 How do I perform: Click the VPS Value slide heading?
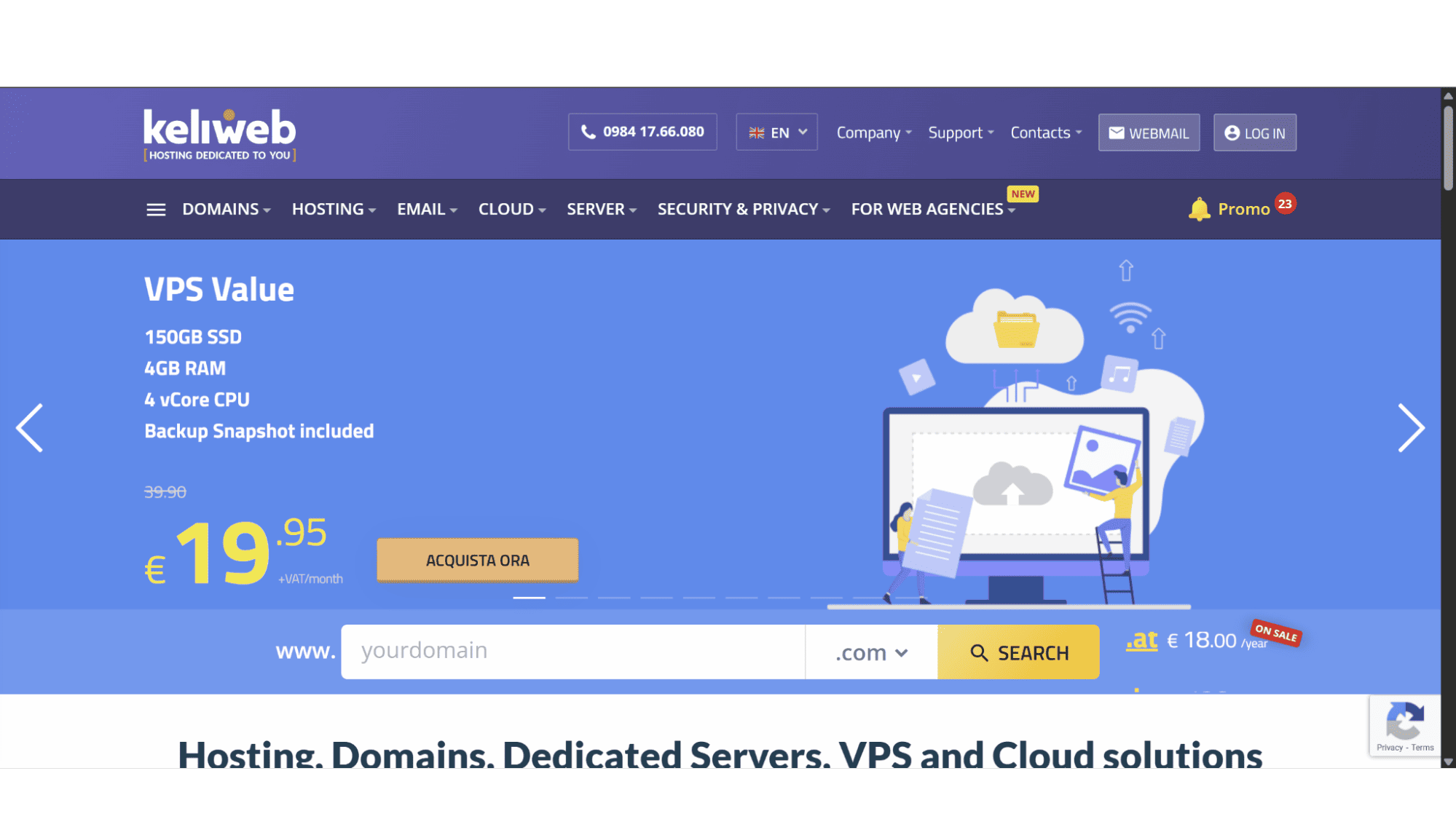219,290
